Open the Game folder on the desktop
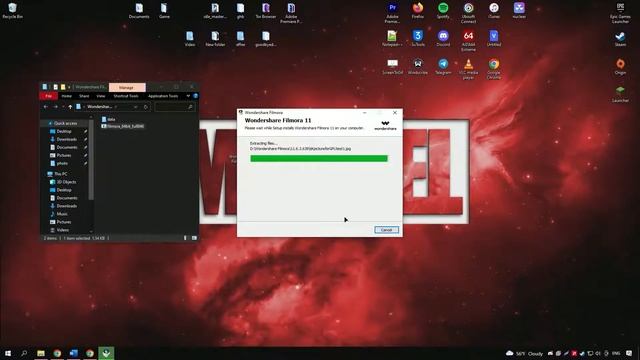This screenshot has width=640, height=360. point(164,11)
